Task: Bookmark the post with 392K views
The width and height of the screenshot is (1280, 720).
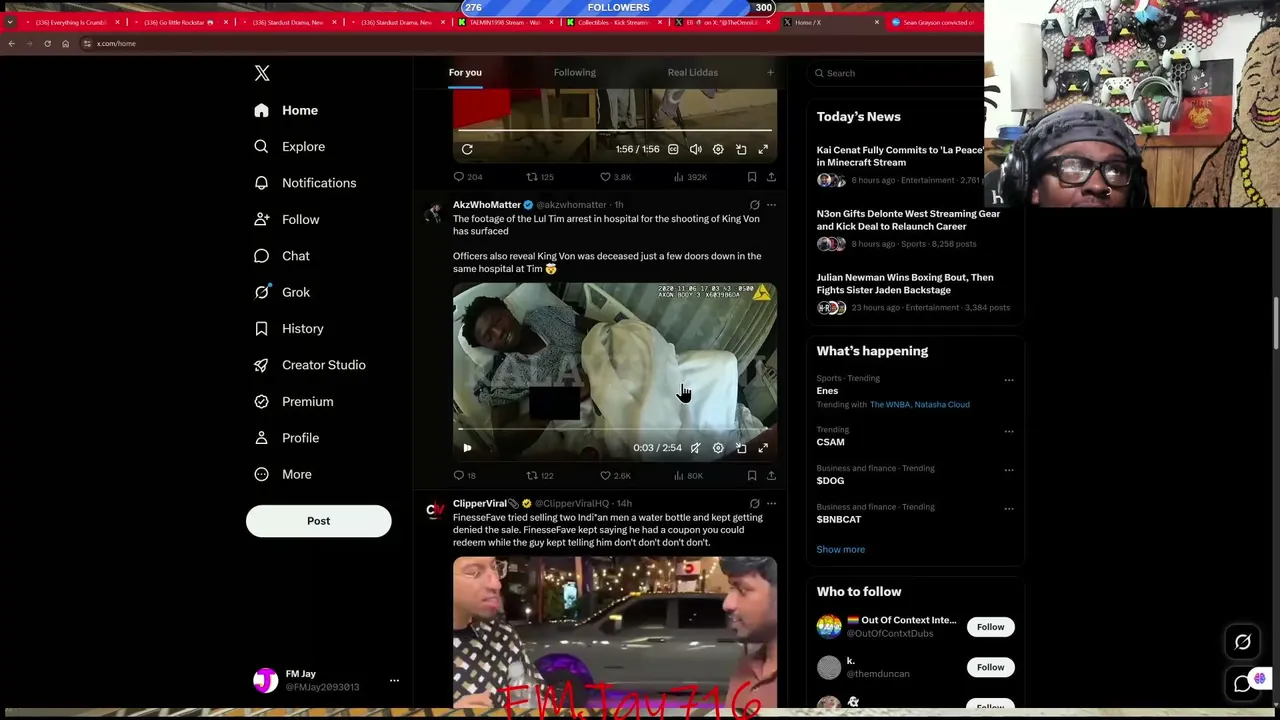Action: 752,177
